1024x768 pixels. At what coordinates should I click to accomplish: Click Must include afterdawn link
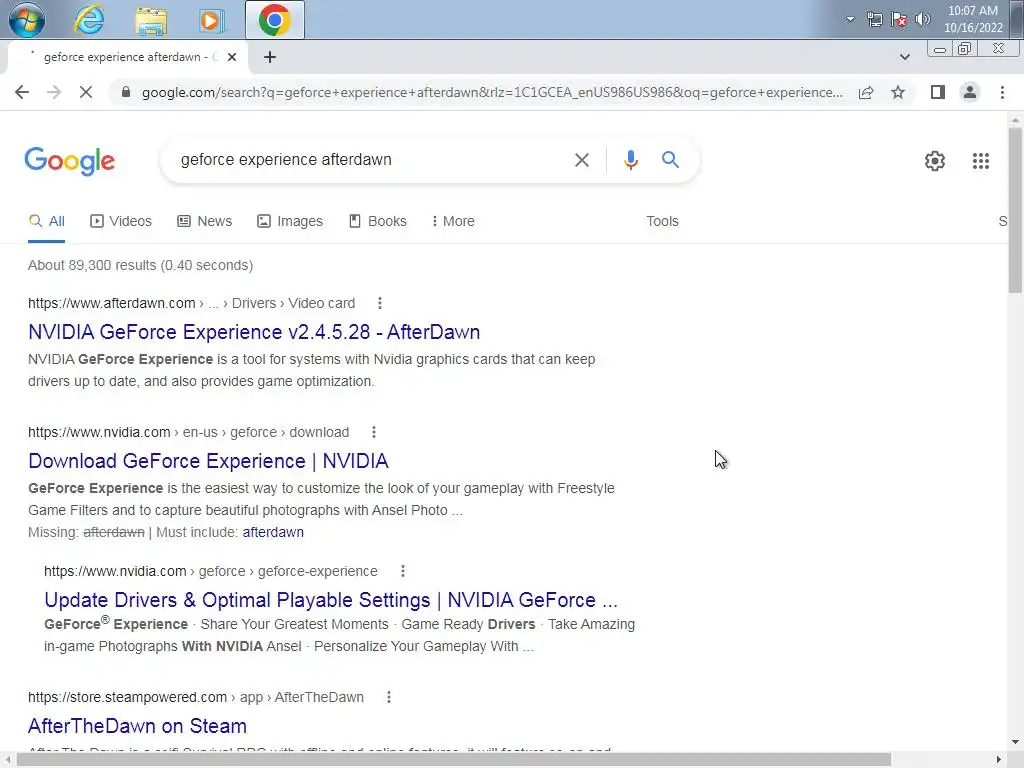click(x=273, y=532)
